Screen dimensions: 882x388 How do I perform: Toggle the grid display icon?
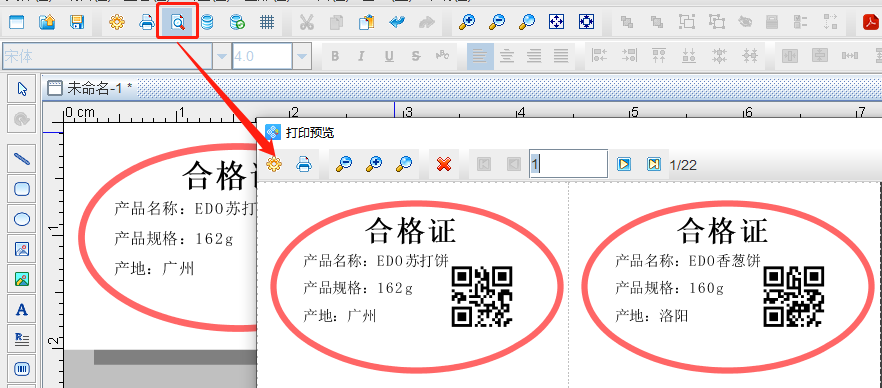pos(267,22)
